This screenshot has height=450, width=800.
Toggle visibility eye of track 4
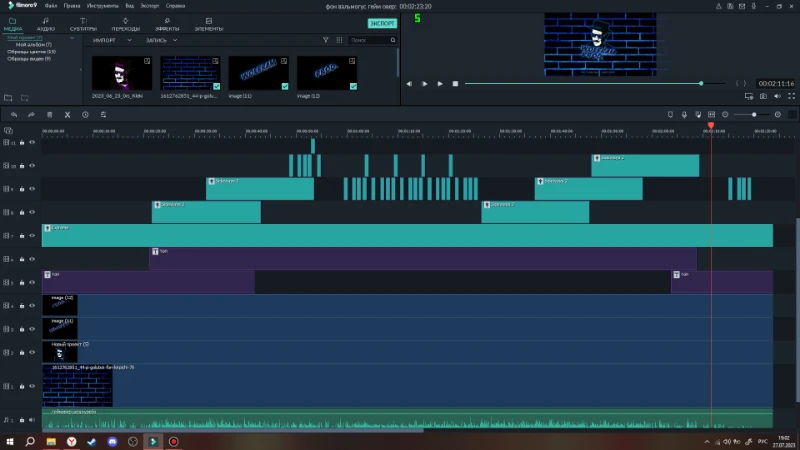point(32,306)
